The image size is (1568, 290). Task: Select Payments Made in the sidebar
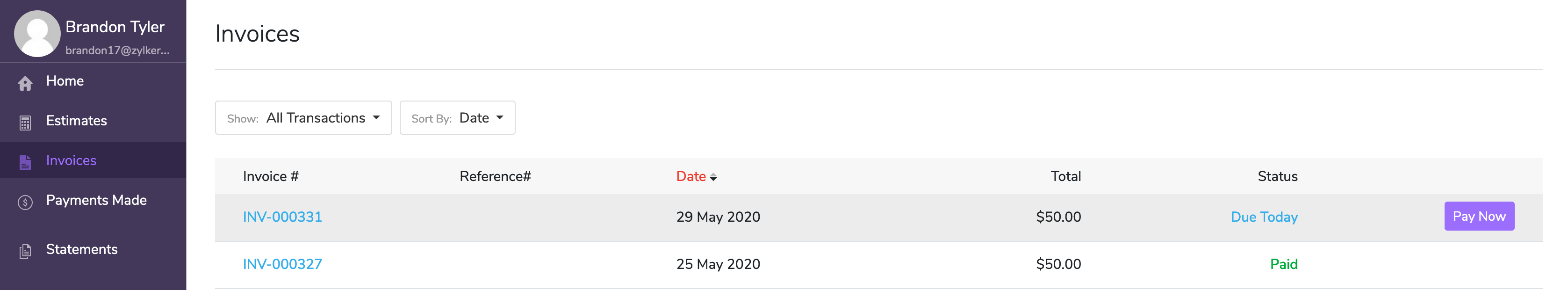[x=96, y=200]
